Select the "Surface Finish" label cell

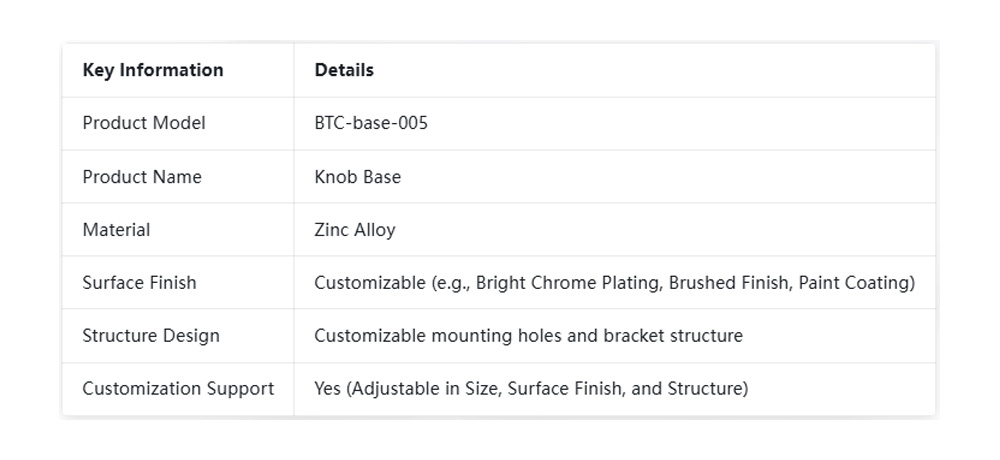click(x=139, y=283)
